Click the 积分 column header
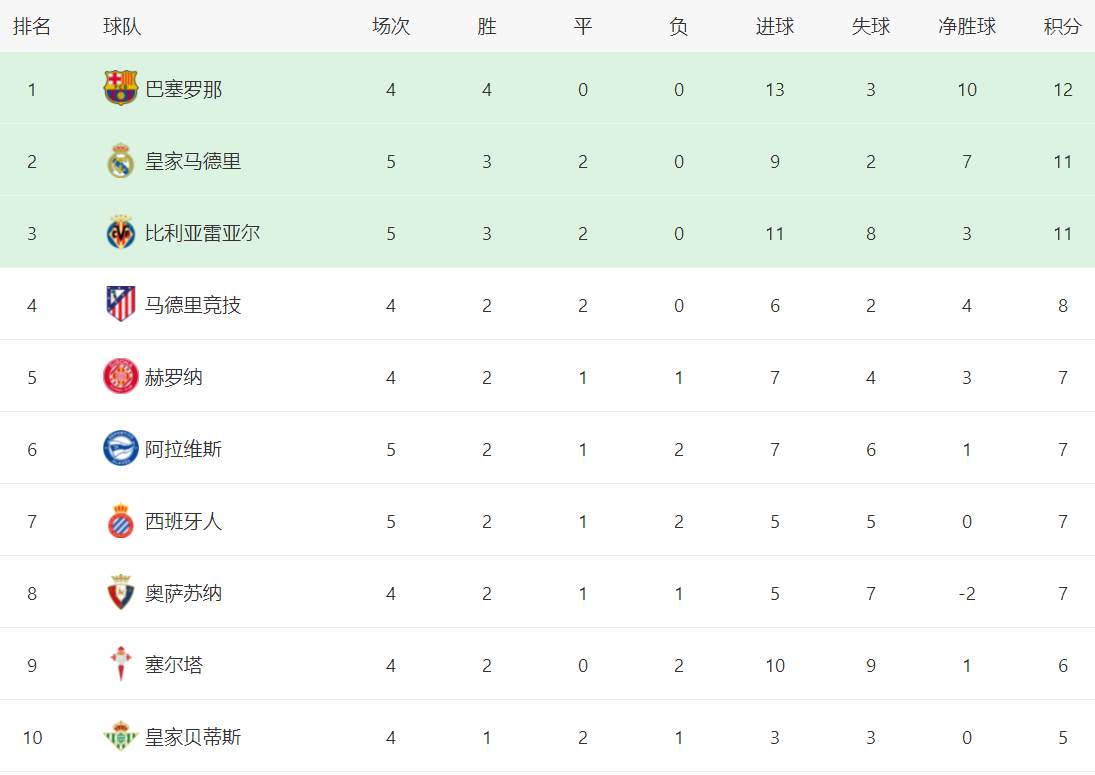Viewport: 1095px width, 775px height. (x=1062, y=27)
